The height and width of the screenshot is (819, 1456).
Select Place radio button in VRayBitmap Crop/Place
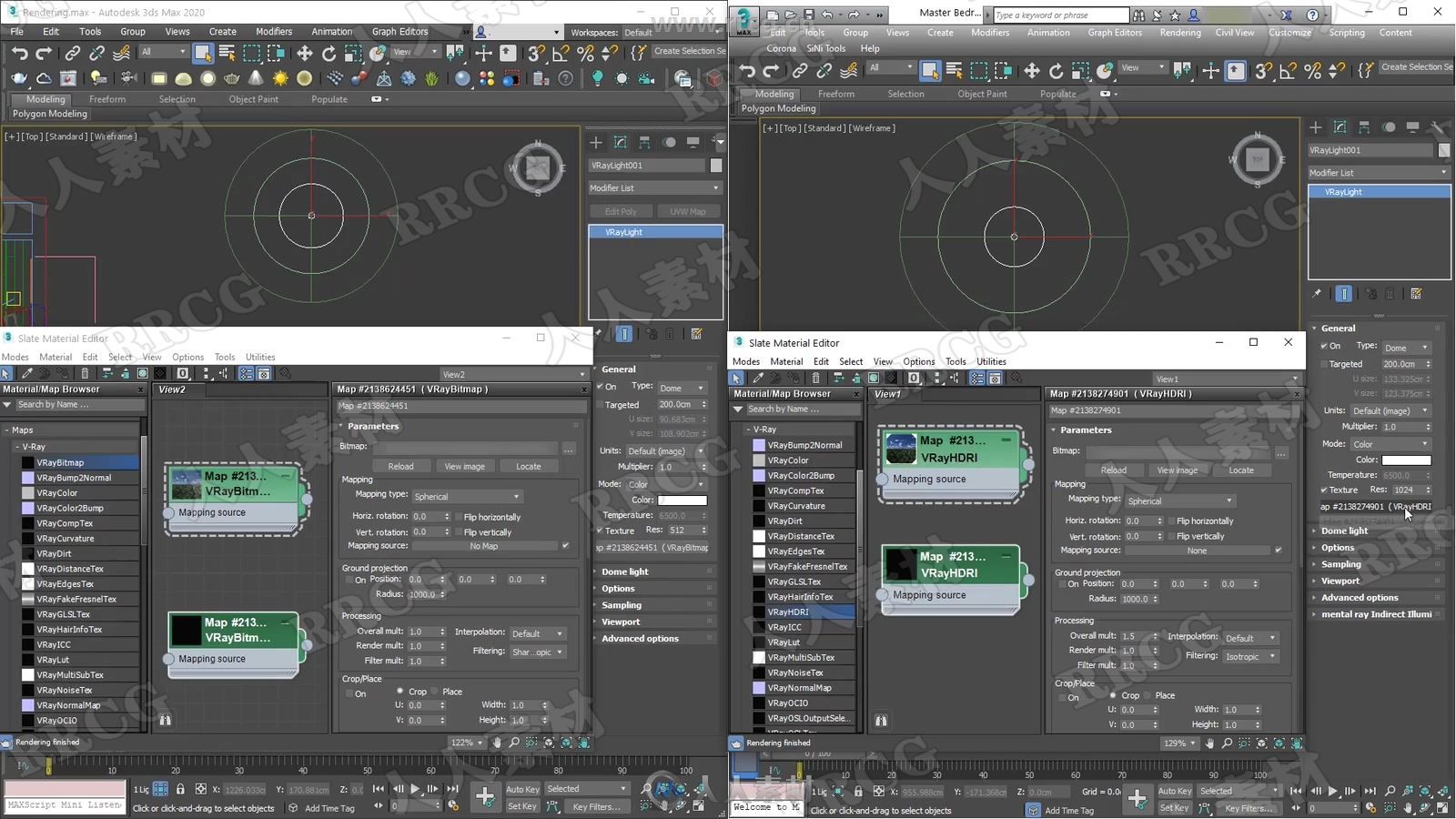435,692
